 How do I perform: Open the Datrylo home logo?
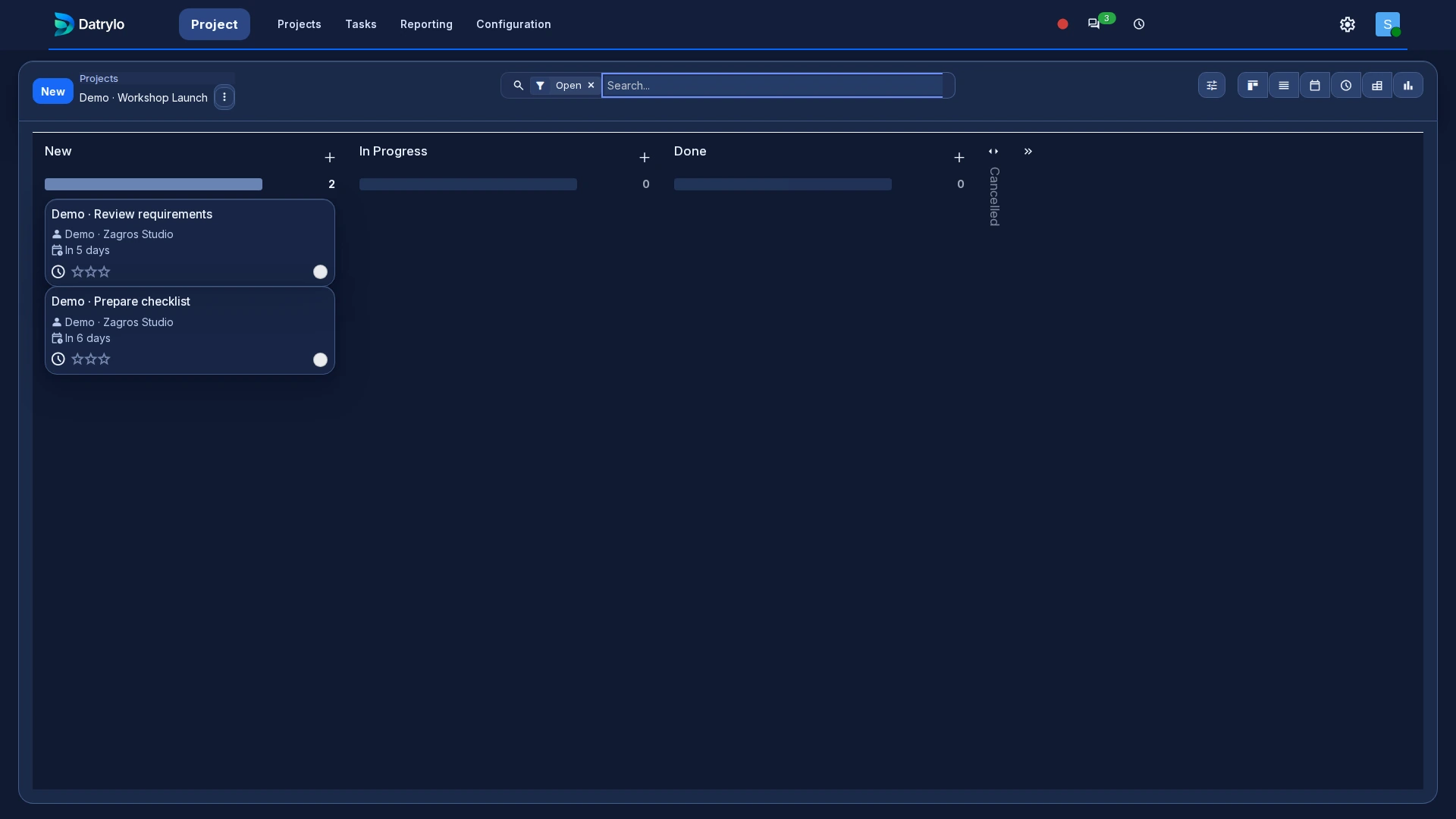tap(89, 24)
